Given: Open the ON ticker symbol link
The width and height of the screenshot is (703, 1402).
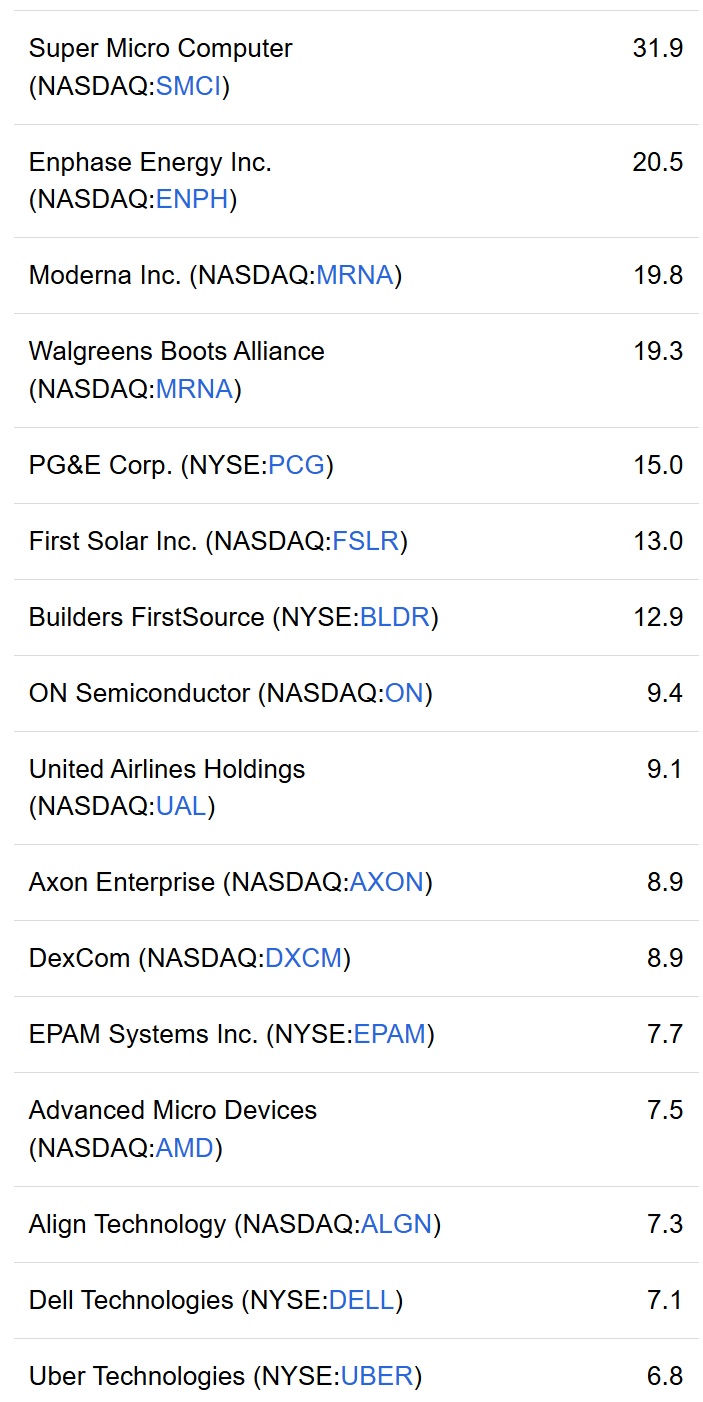Looking at the screenshot, I should [x=404, y=694].
